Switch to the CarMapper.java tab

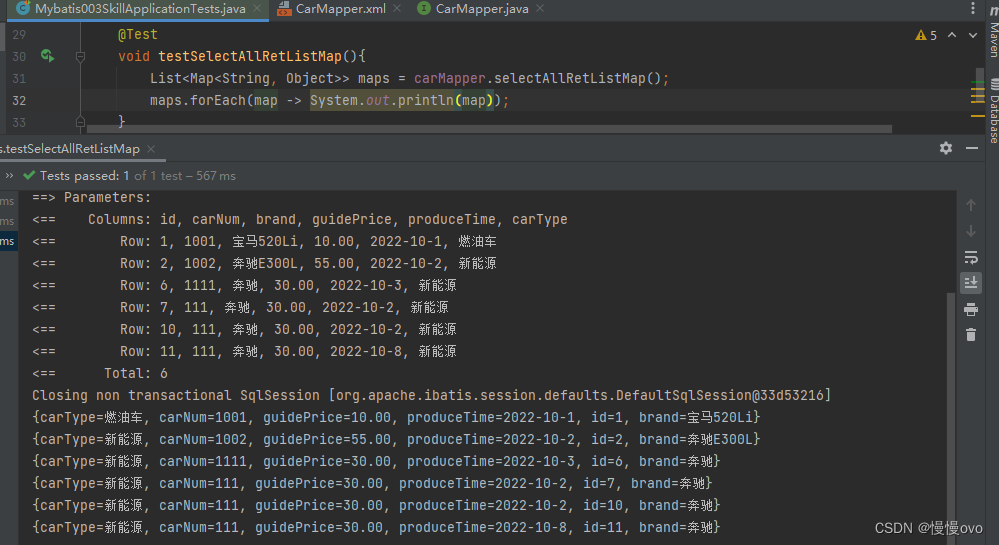pos(481,9)
